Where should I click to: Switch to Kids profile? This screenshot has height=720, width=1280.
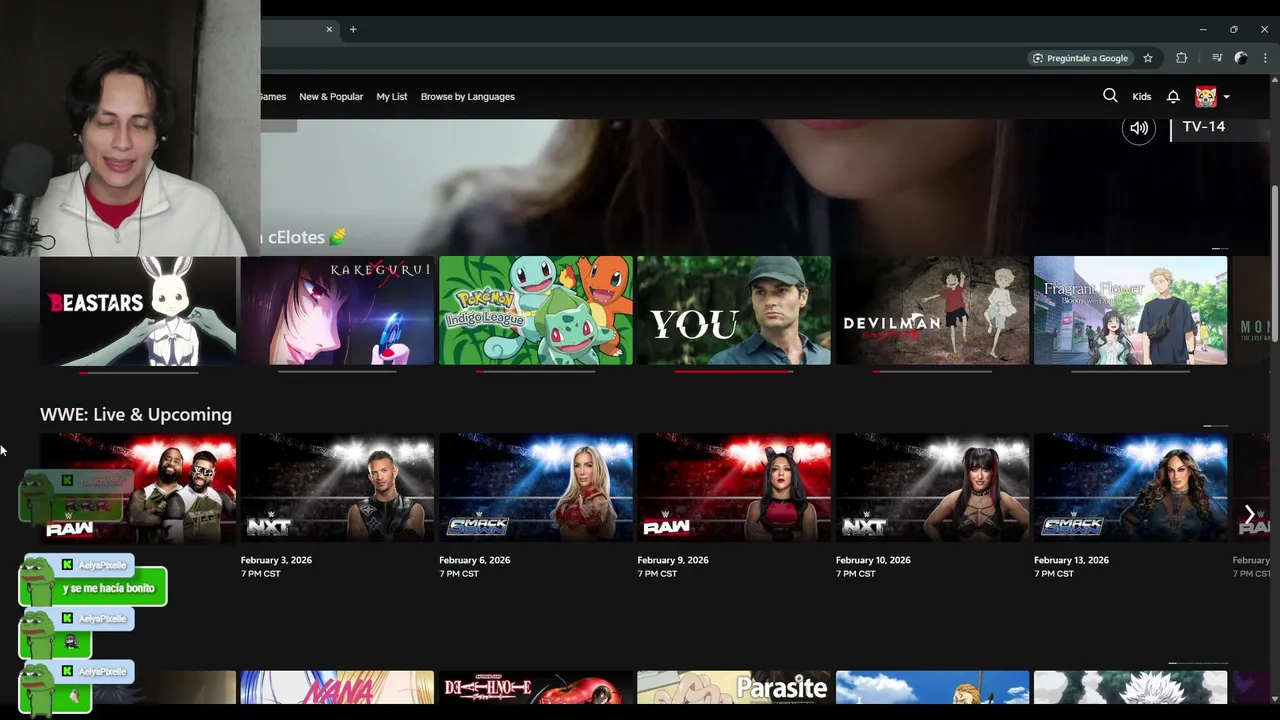(x=1142, y=97)
